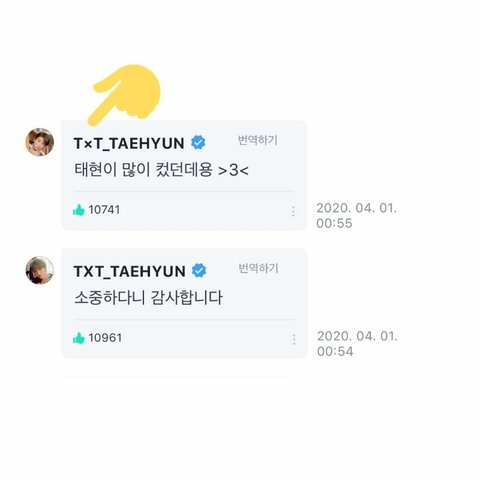Click the 2020. 04. 01. 00:54 timestamp
480x480 pixels.
coord(357,344)
